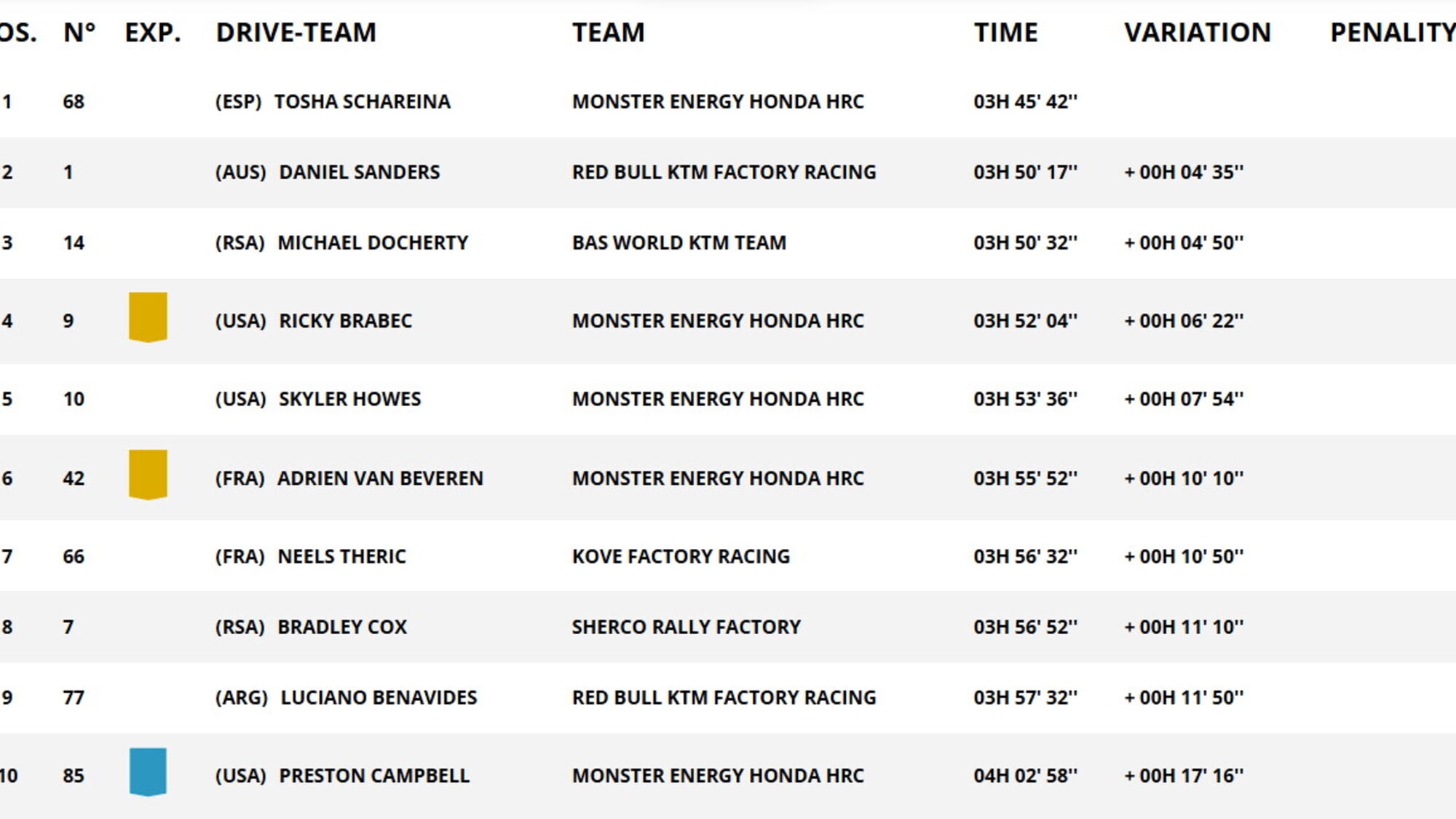Open rider Tosha Schareina's entry

point(362,102)
